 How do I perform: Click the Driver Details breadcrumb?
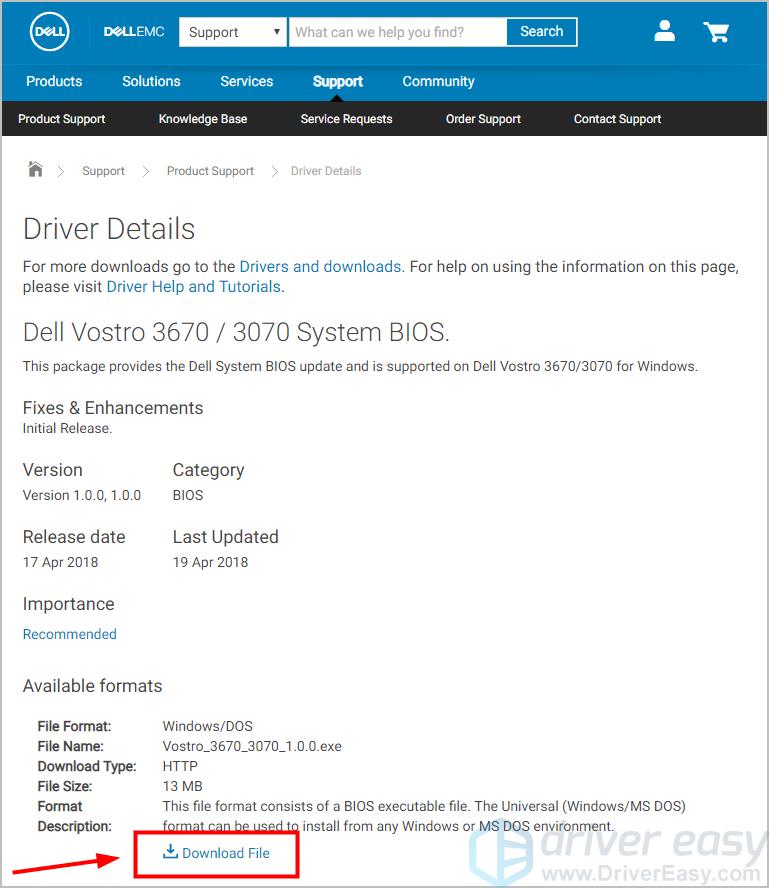tap(326, 171)
